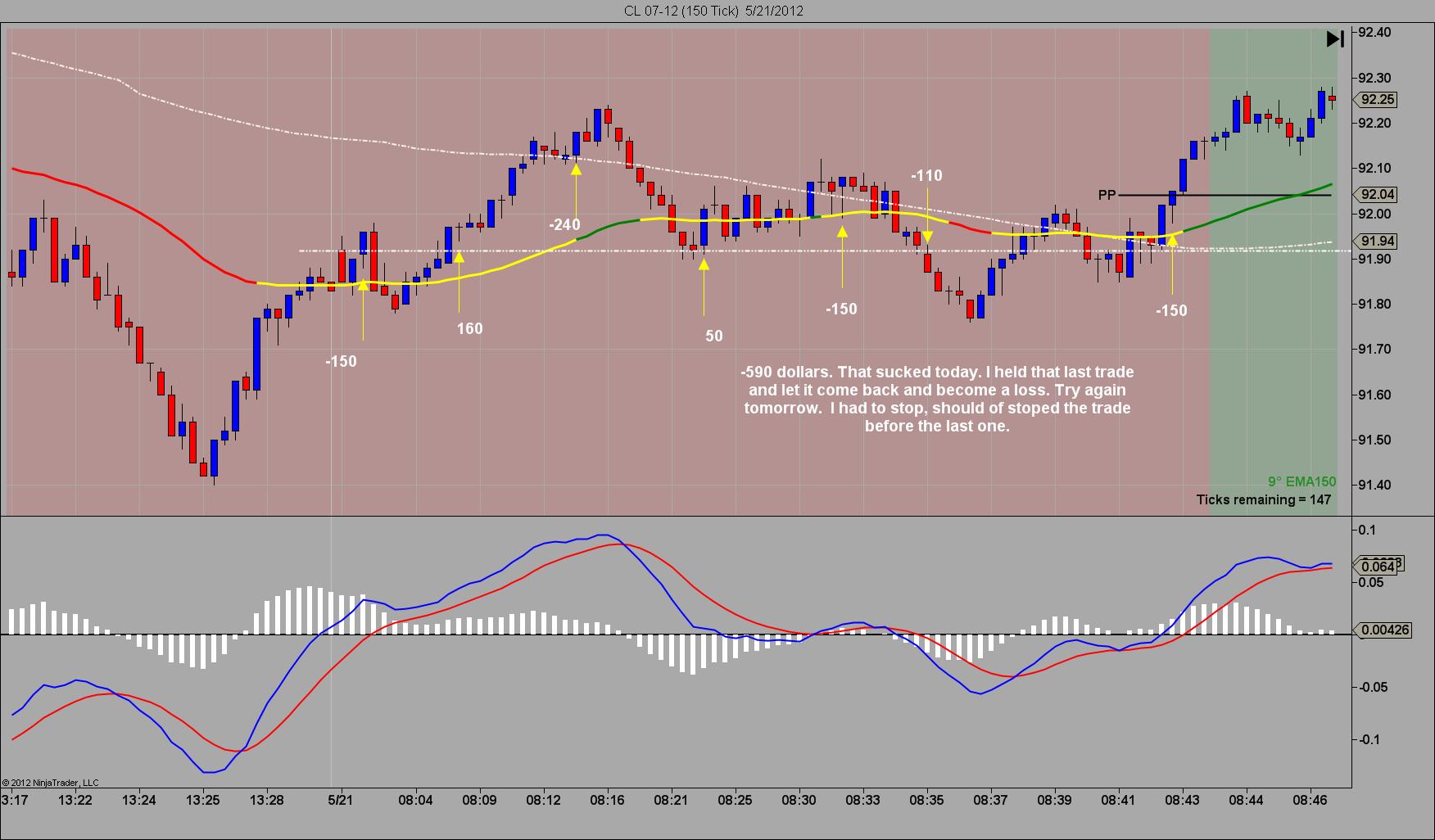This screenshot has width=1435, height=840.
Task: Select the '160' trade result label
Action: point(469,328)
